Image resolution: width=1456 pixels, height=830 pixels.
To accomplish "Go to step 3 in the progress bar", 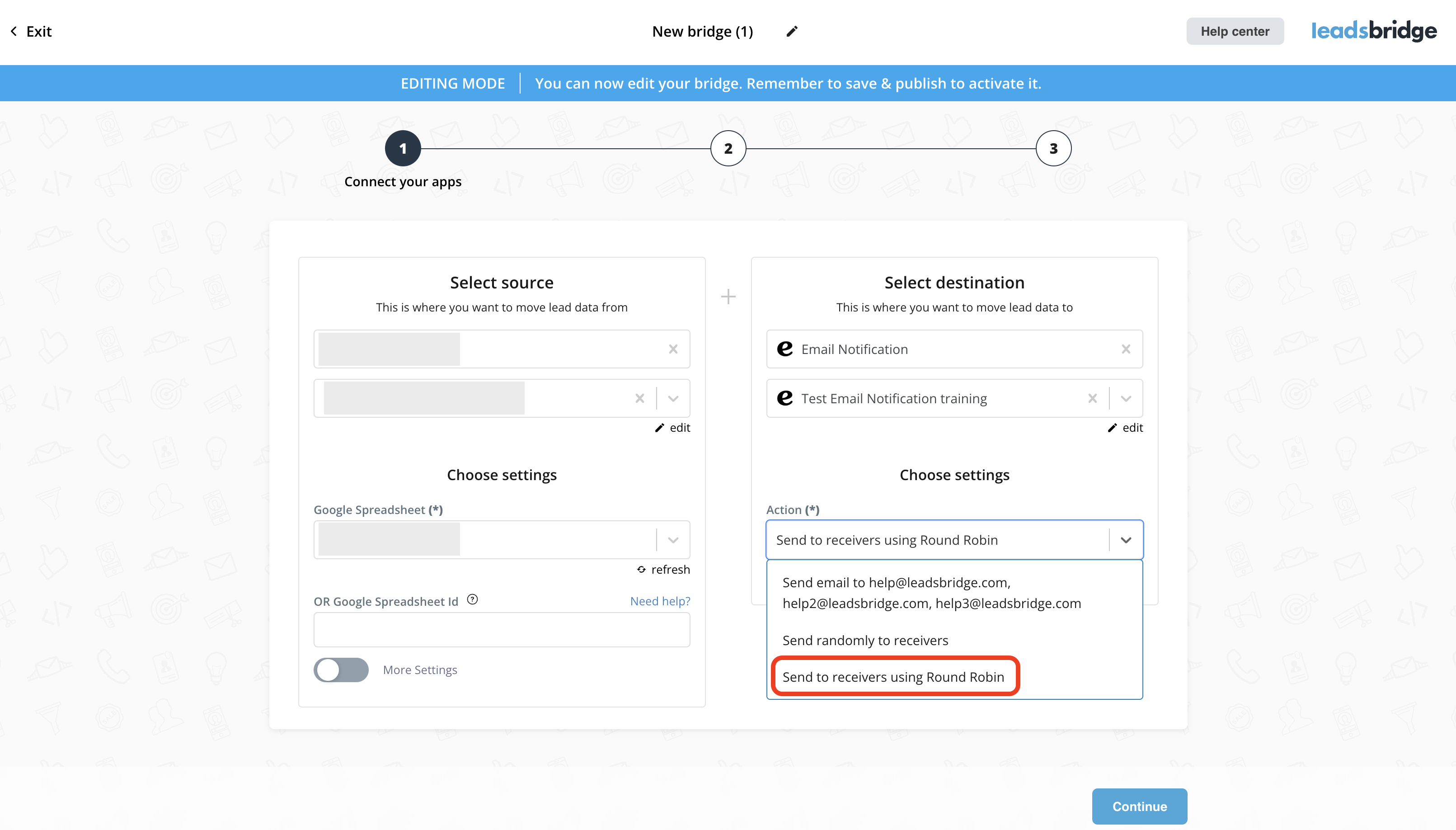I will (1053, 149).
